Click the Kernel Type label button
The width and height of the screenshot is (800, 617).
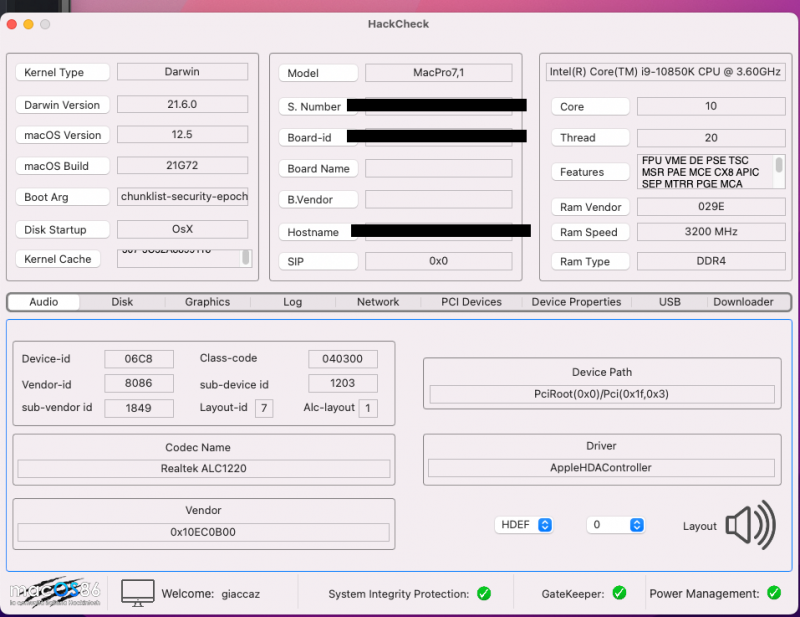coord(62,72)
